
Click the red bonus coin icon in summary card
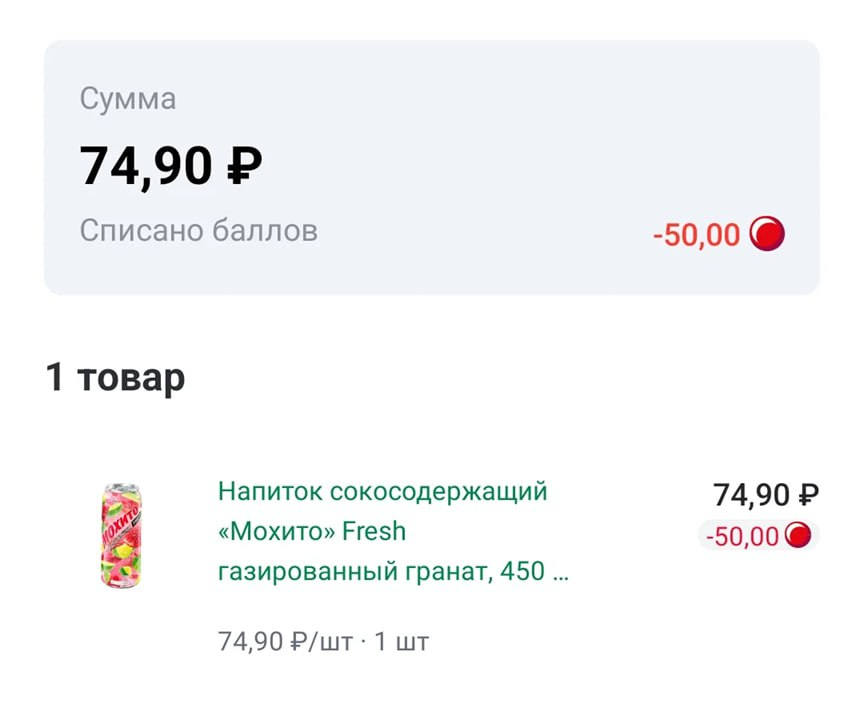pos(767,235)
